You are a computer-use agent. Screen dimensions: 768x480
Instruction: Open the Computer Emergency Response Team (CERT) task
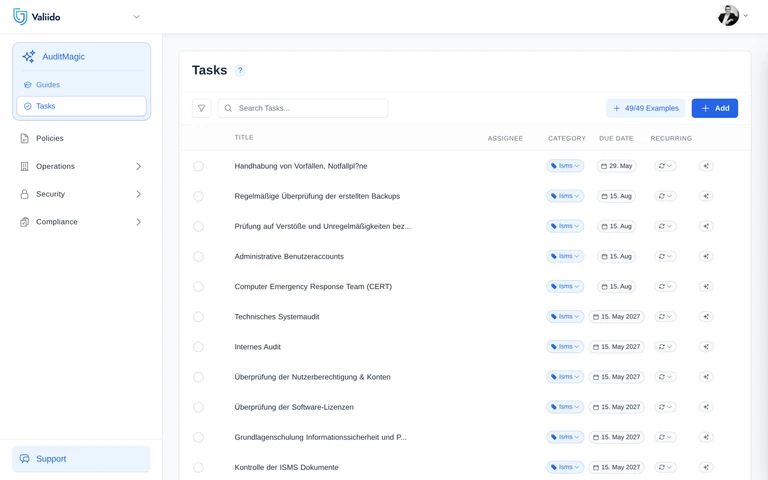(313, 287)
